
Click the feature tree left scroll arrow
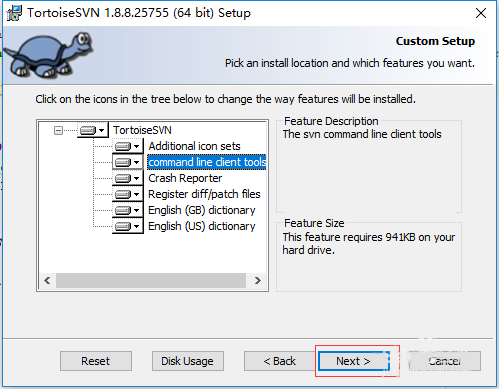click(47, 280)
